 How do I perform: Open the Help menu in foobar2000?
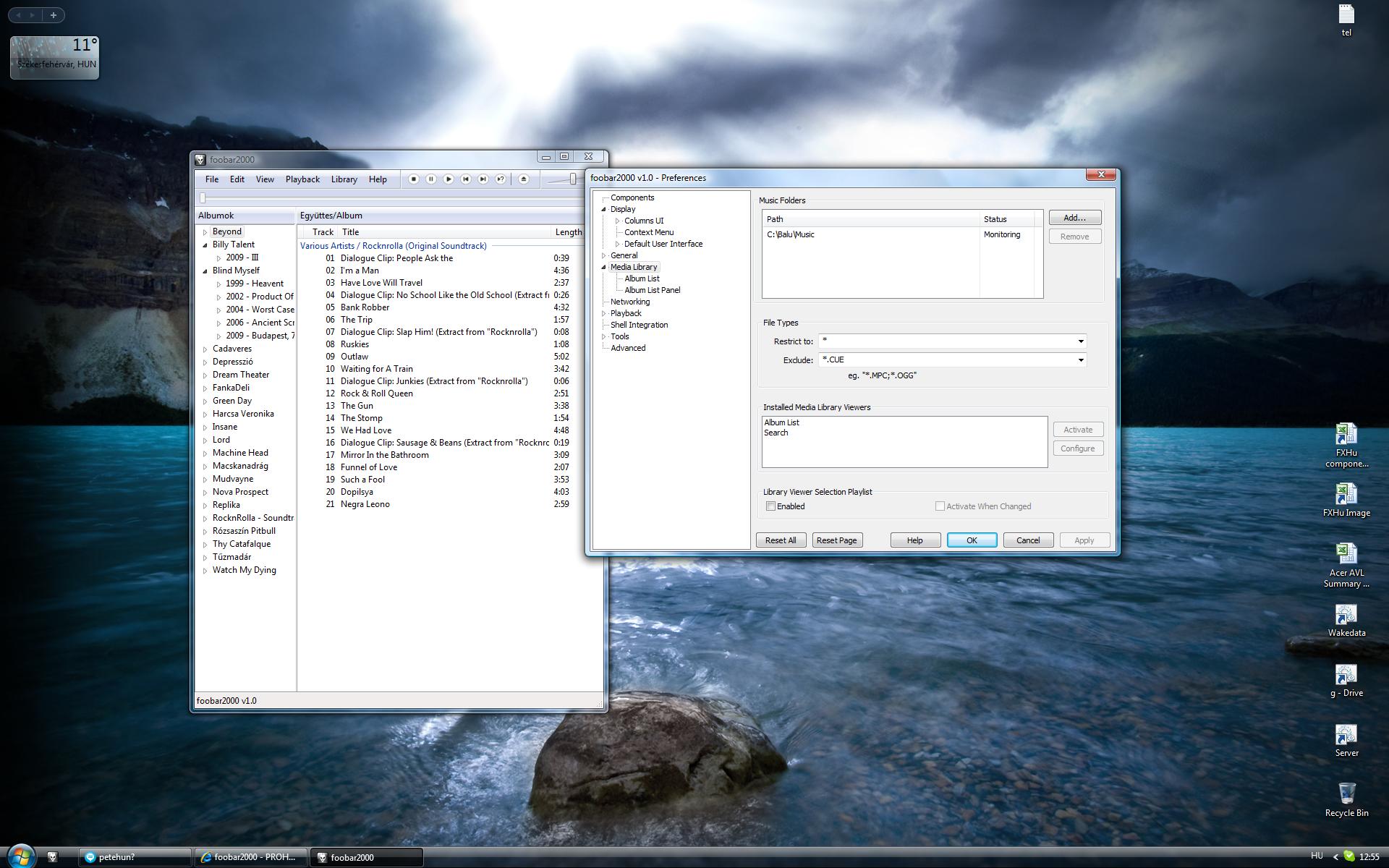(x=378, y=179)
